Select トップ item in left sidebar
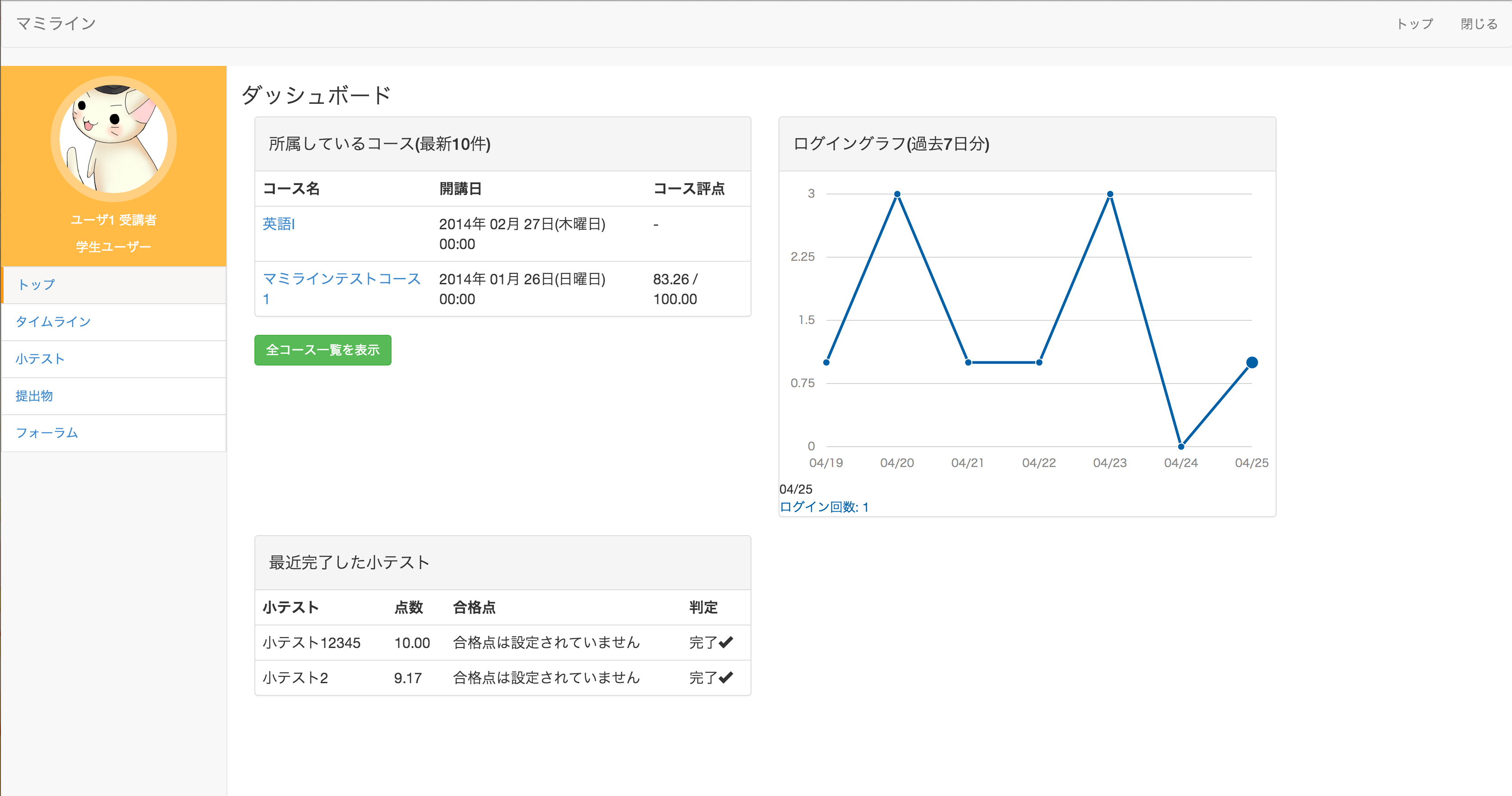 point(37,285)
